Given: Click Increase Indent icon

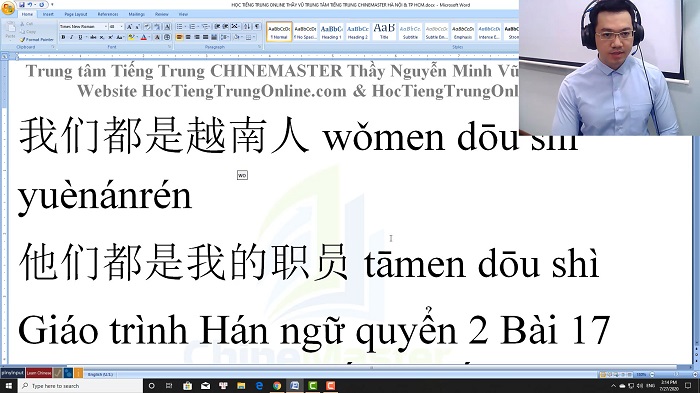Looking at the screenshot, I should (225, 26).
